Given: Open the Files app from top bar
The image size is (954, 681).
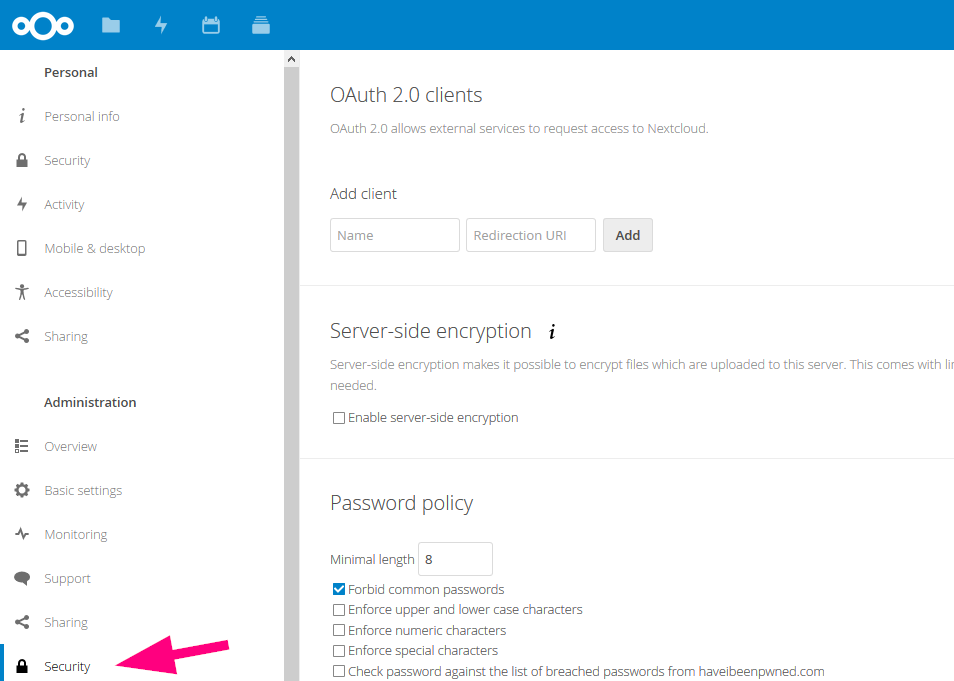Looking at the screenshot, I should [110, 25].
